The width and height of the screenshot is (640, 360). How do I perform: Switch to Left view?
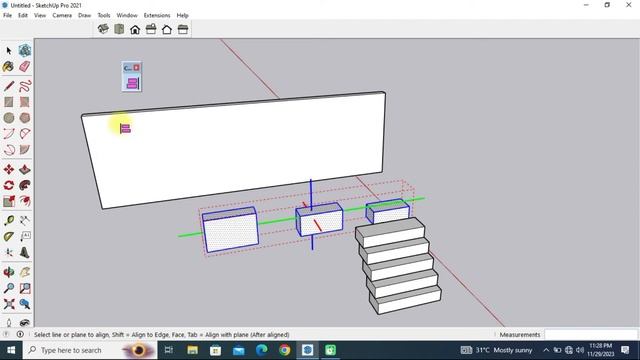(183, 29)
